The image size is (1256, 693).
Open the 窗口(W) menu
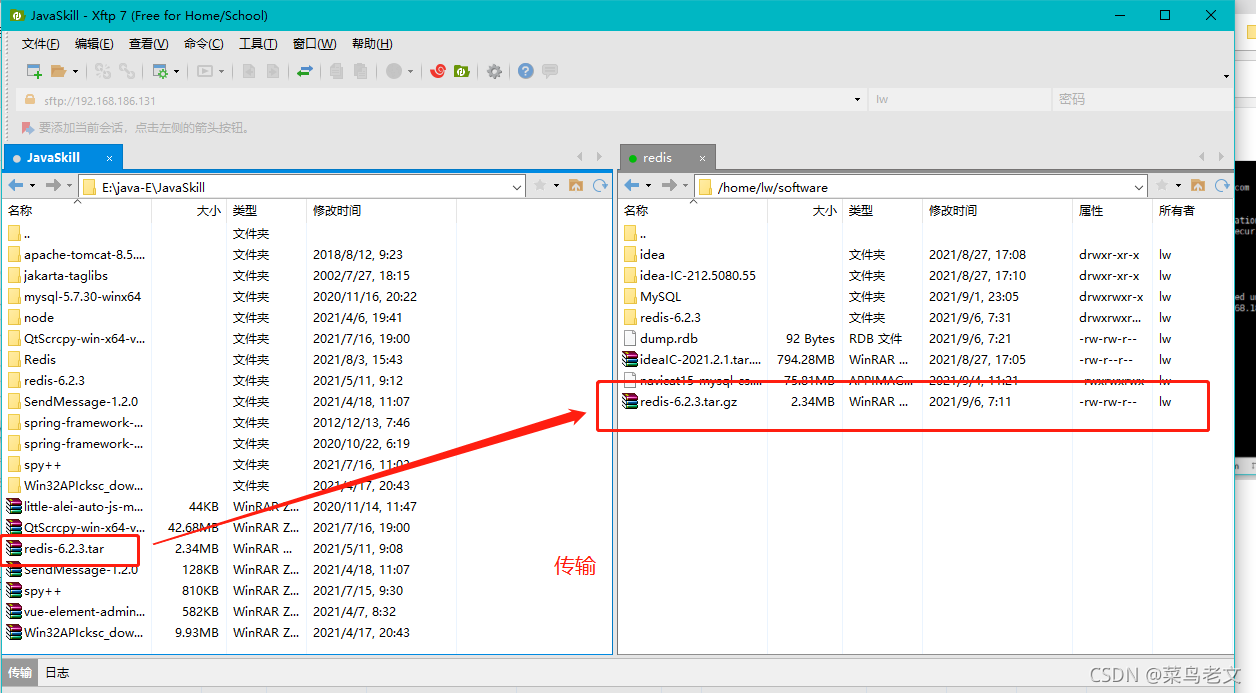(x=314, y=44)
